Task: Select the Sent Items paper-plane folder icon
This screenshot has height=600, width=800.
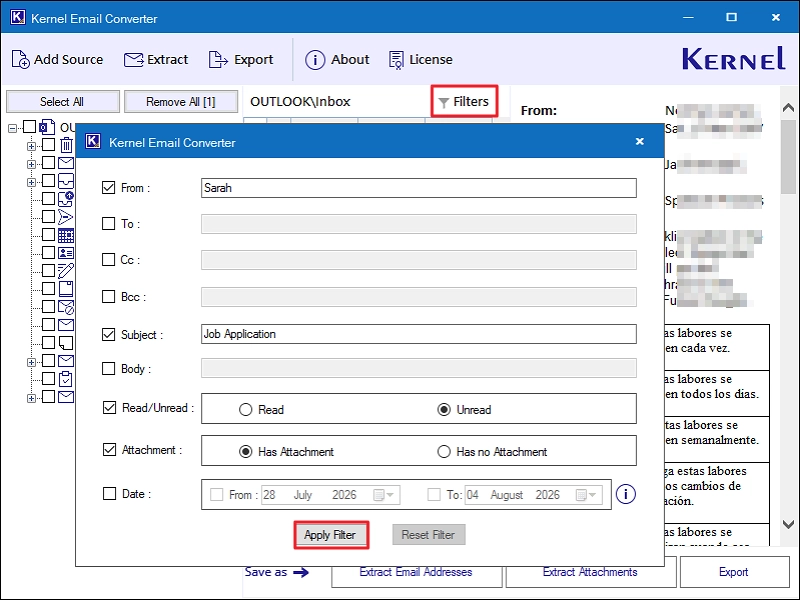Action: pos(66,217)
